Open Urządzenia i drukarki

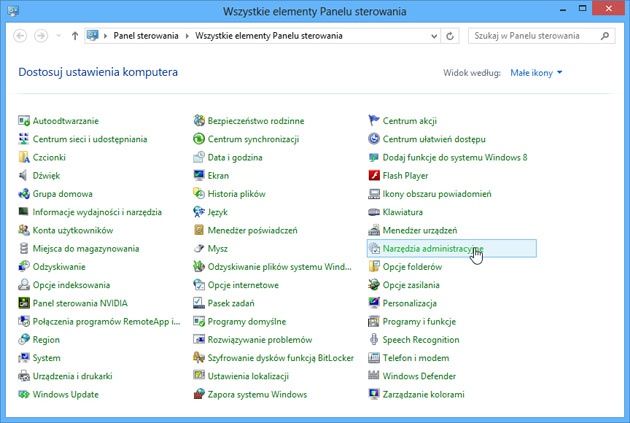tap(72, 376)
